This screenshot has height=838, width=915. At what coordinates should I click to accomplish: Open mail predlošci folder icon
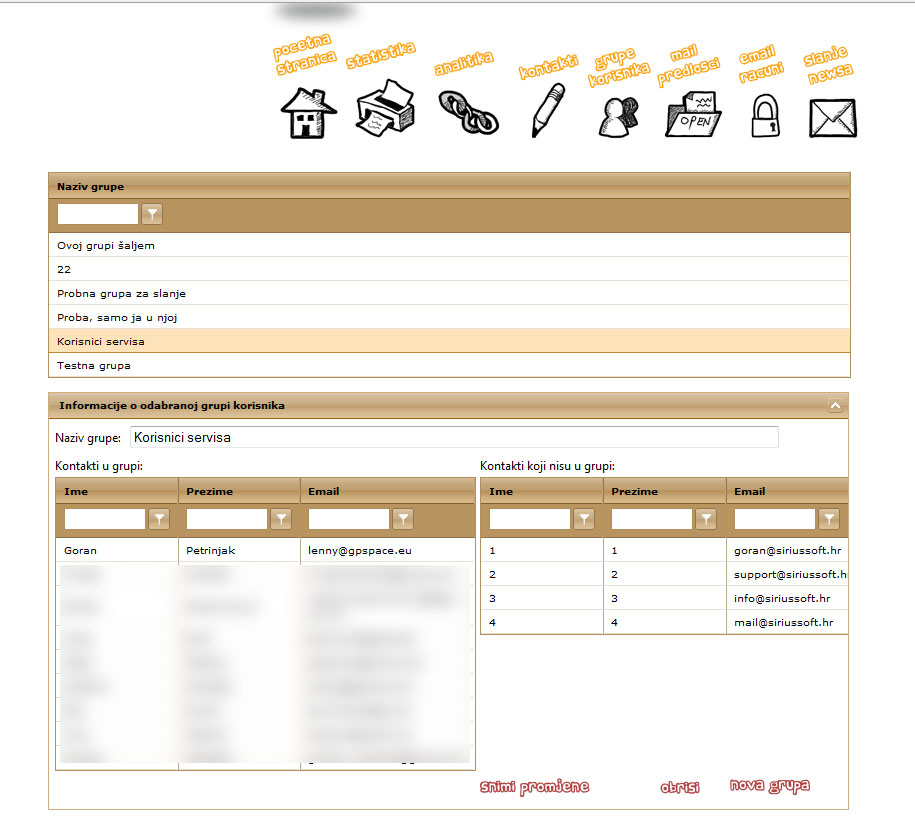[x=693, y=114]
